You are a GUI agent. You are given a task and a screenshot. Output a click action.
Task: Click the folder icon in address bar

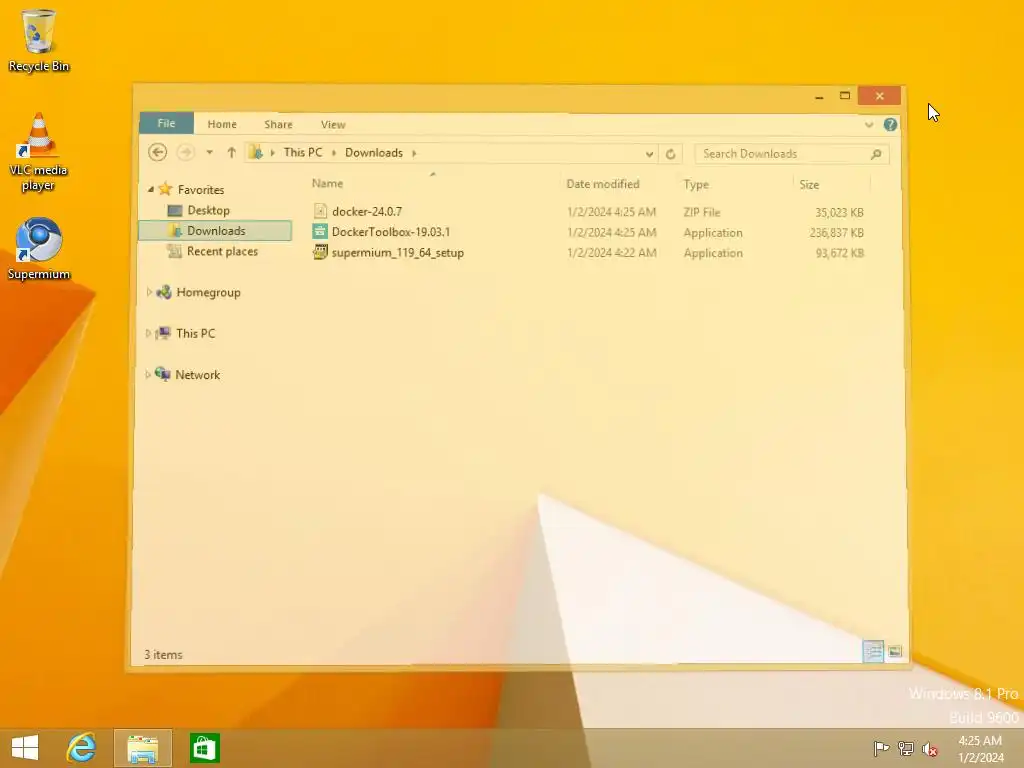coord(256,153)
